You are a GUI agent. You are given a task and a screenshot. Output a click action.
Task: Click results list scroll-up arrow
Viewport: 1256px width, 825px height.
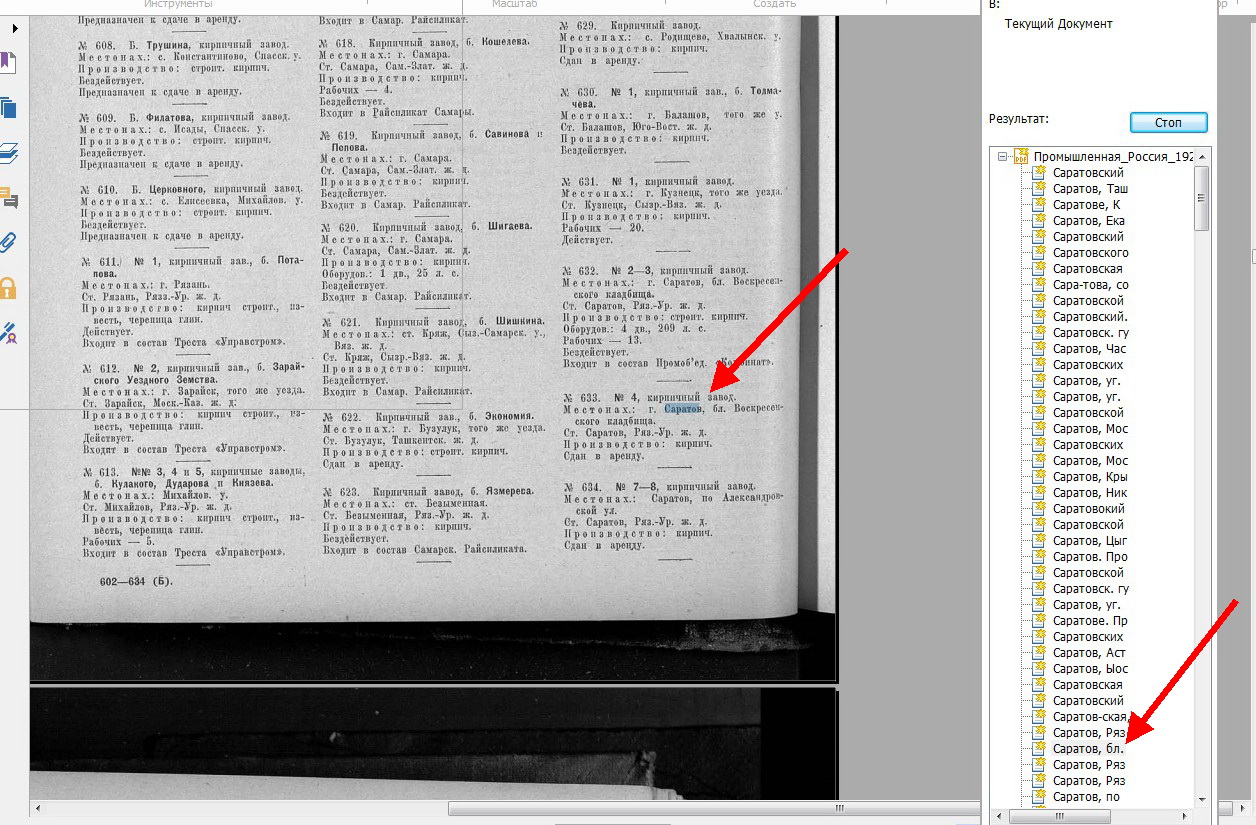pos(1203,156)
